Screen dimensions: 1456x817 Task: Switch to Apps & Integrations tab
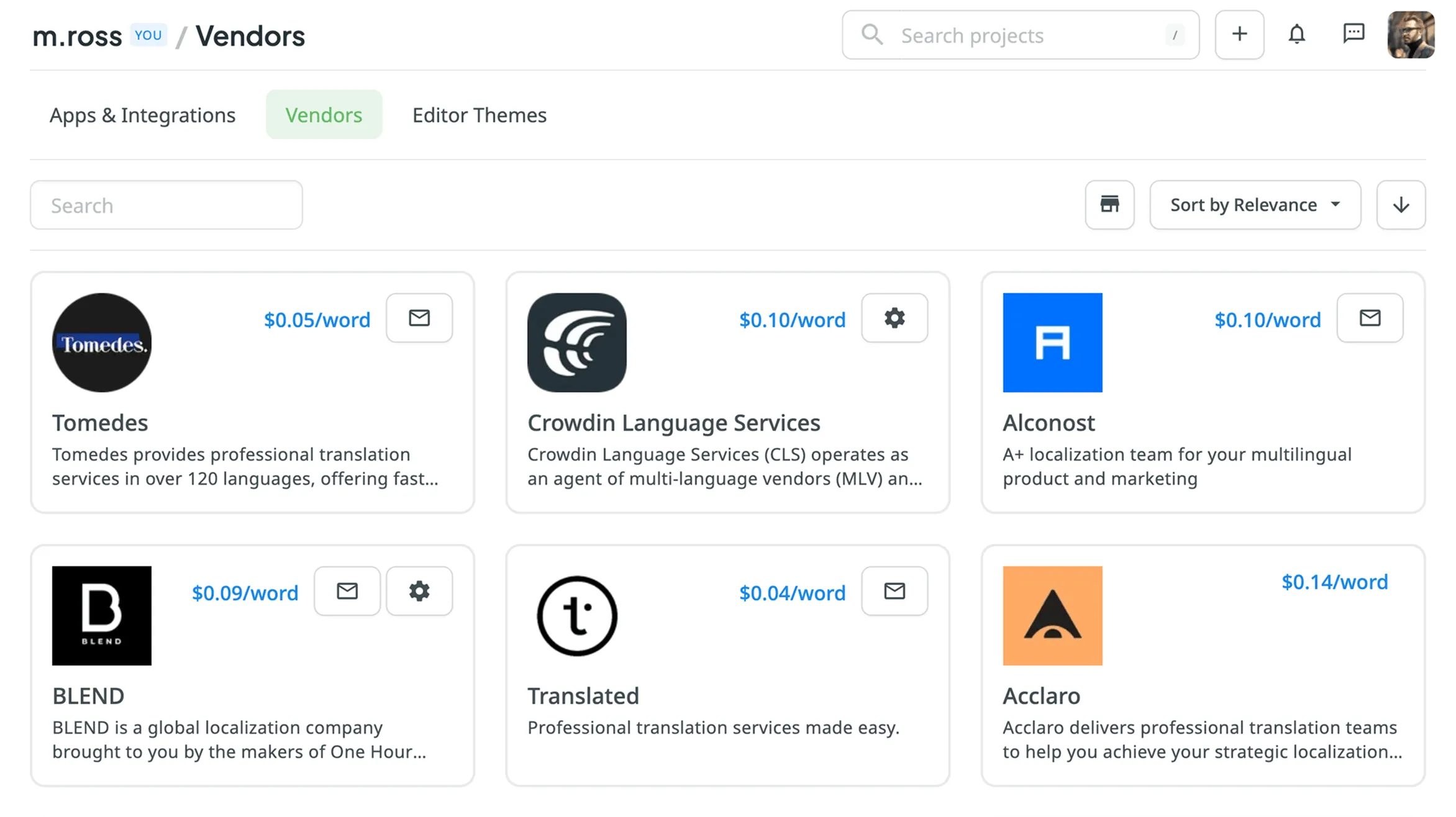coord(142,115)
